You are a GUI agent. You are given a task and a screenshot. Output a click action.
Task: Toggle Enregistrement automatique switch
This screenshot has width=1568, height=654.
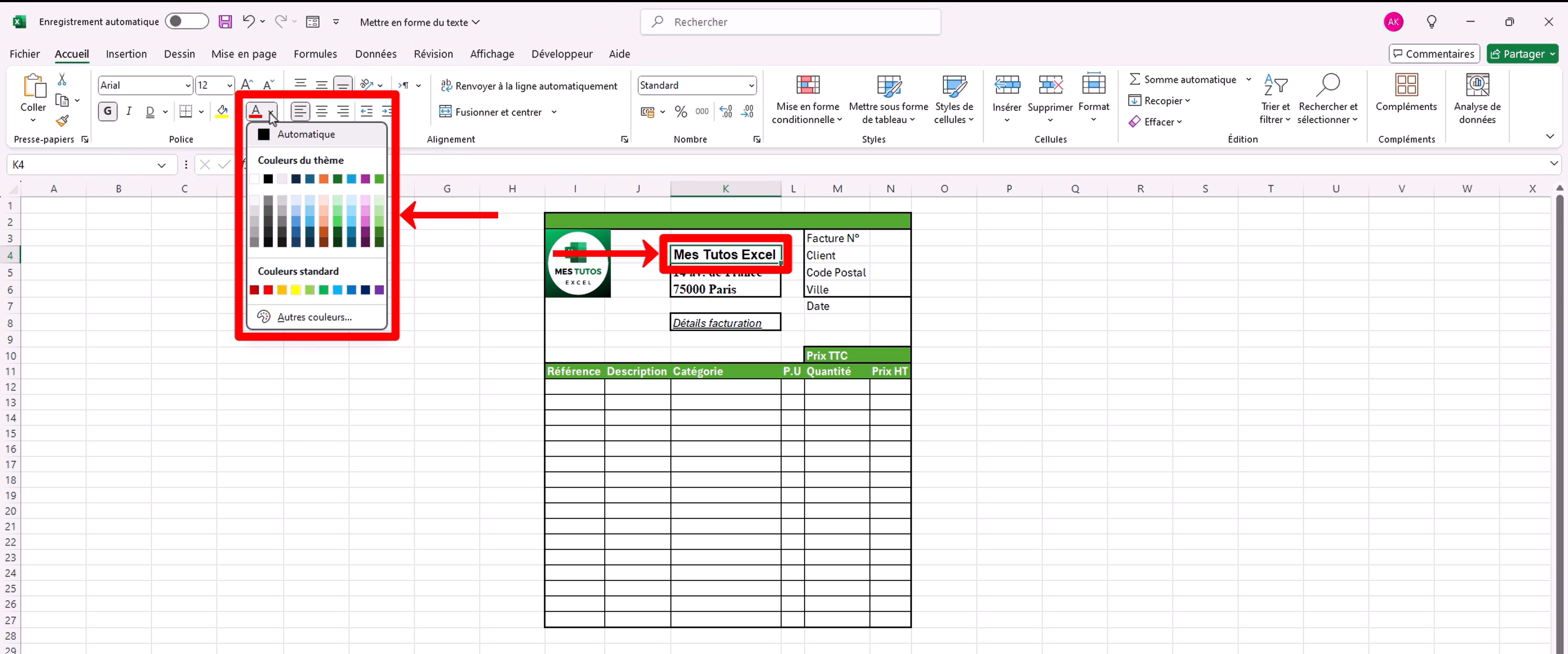pos(186,21)
